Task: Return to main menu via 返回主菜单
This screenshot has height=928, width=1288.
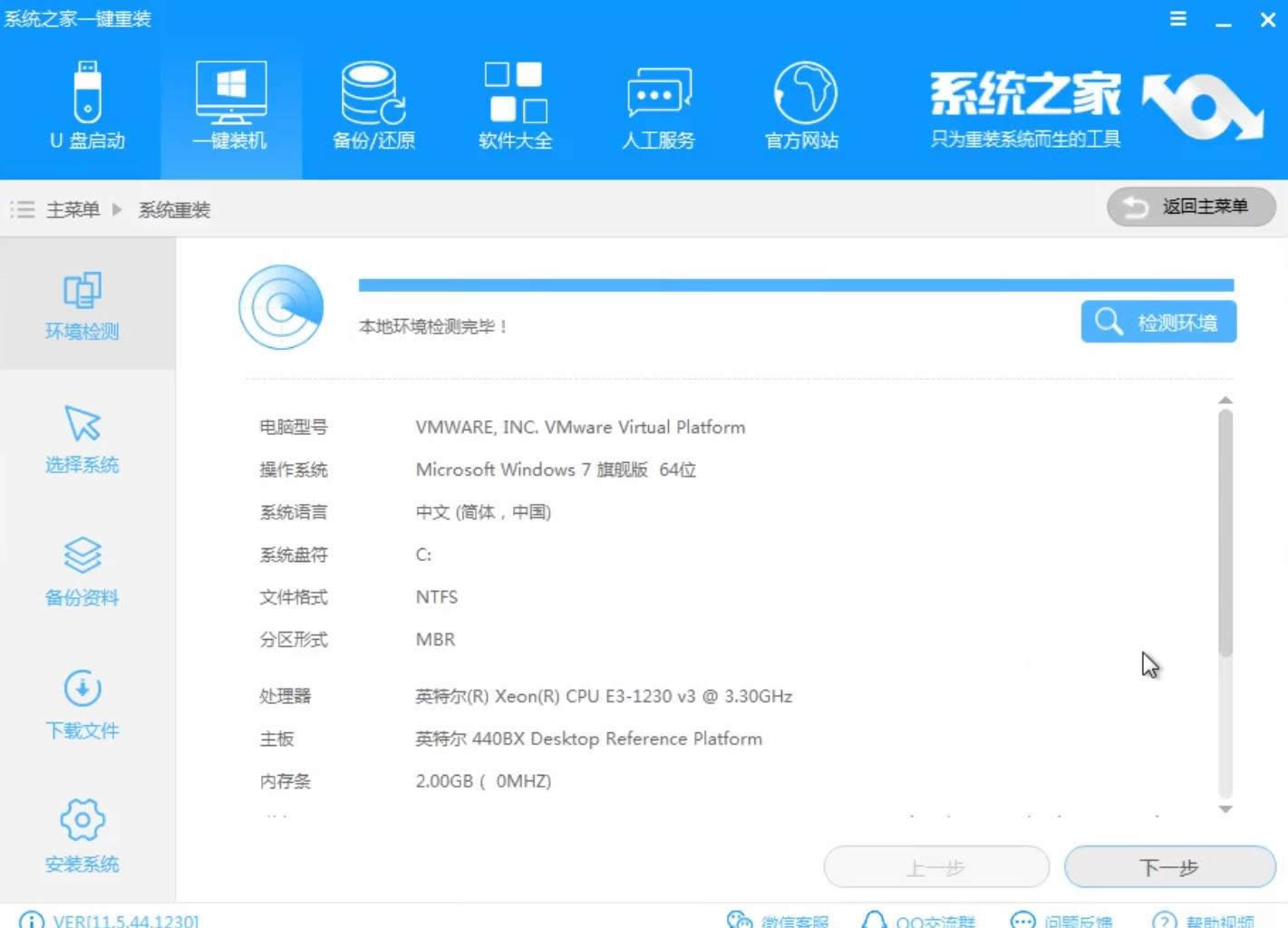Action: point(1190,208)
